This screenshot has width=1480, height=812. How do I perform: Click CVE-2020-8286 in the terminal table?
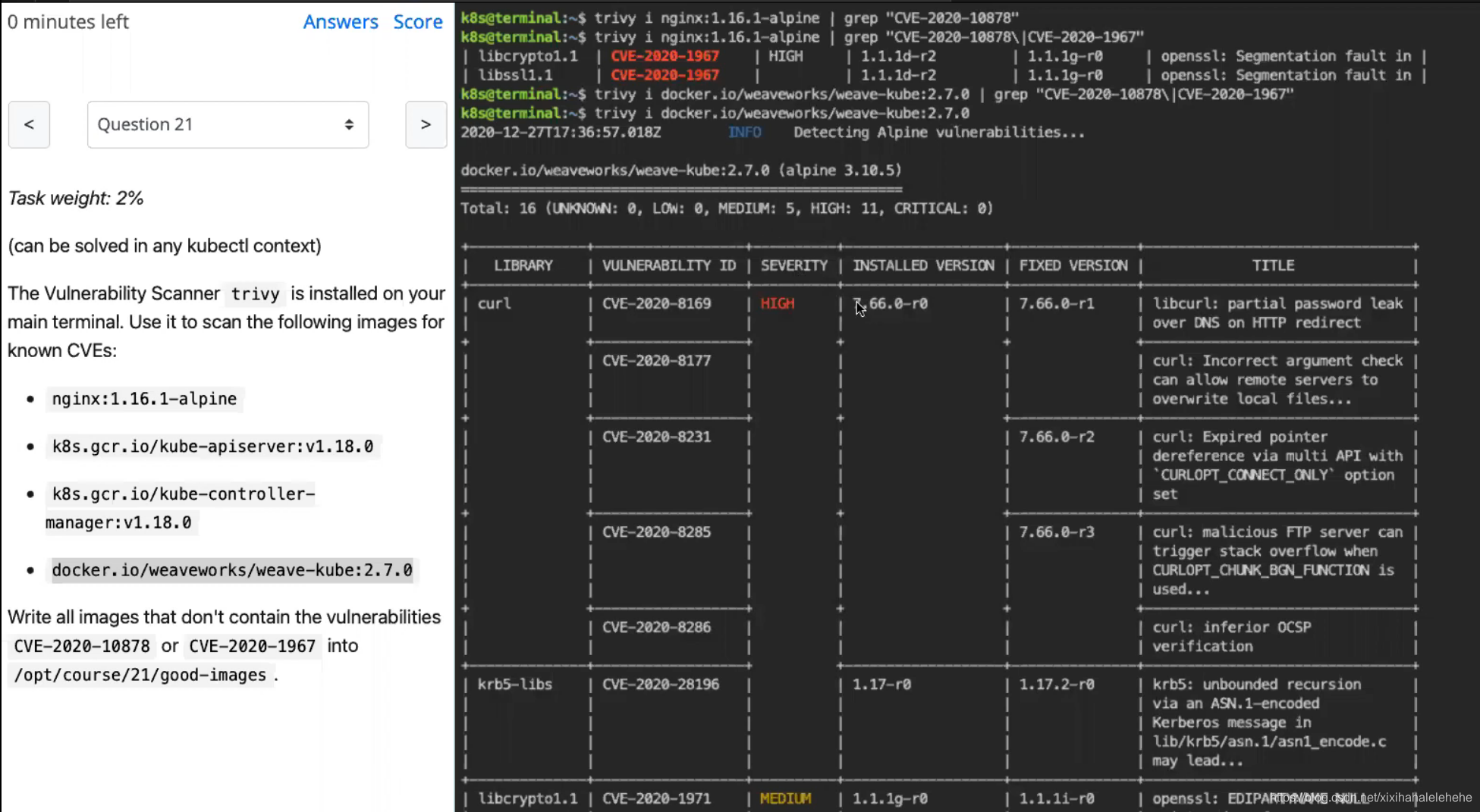coord(657,627)
